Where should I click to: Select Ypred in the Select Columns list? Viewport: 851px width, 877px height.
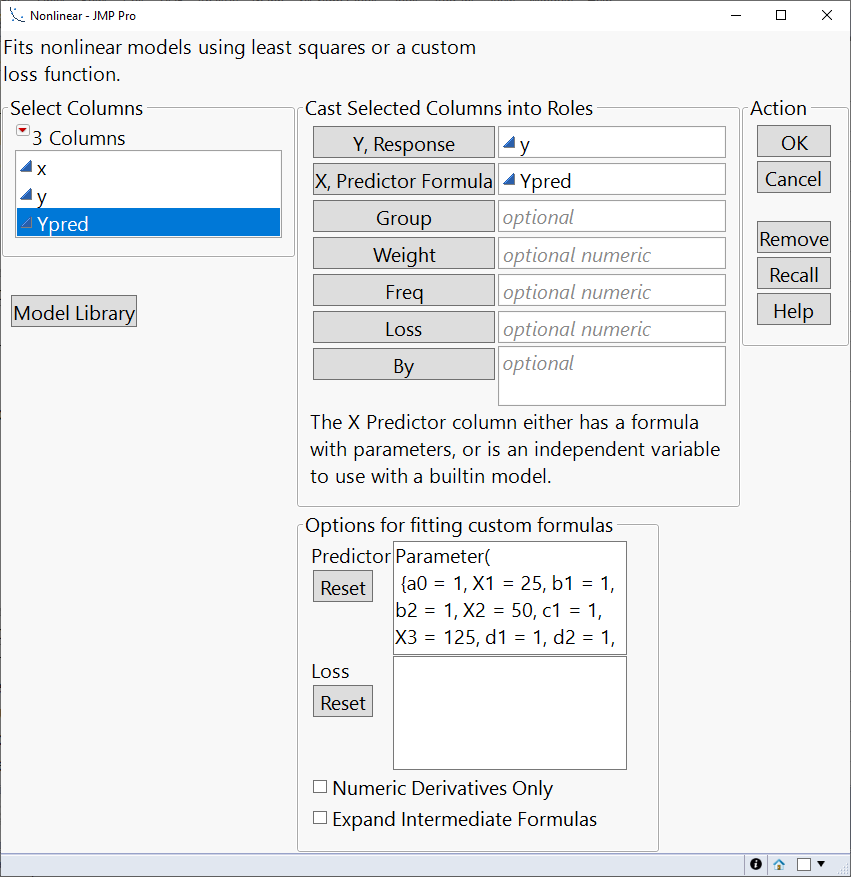[x=148, y=223]
